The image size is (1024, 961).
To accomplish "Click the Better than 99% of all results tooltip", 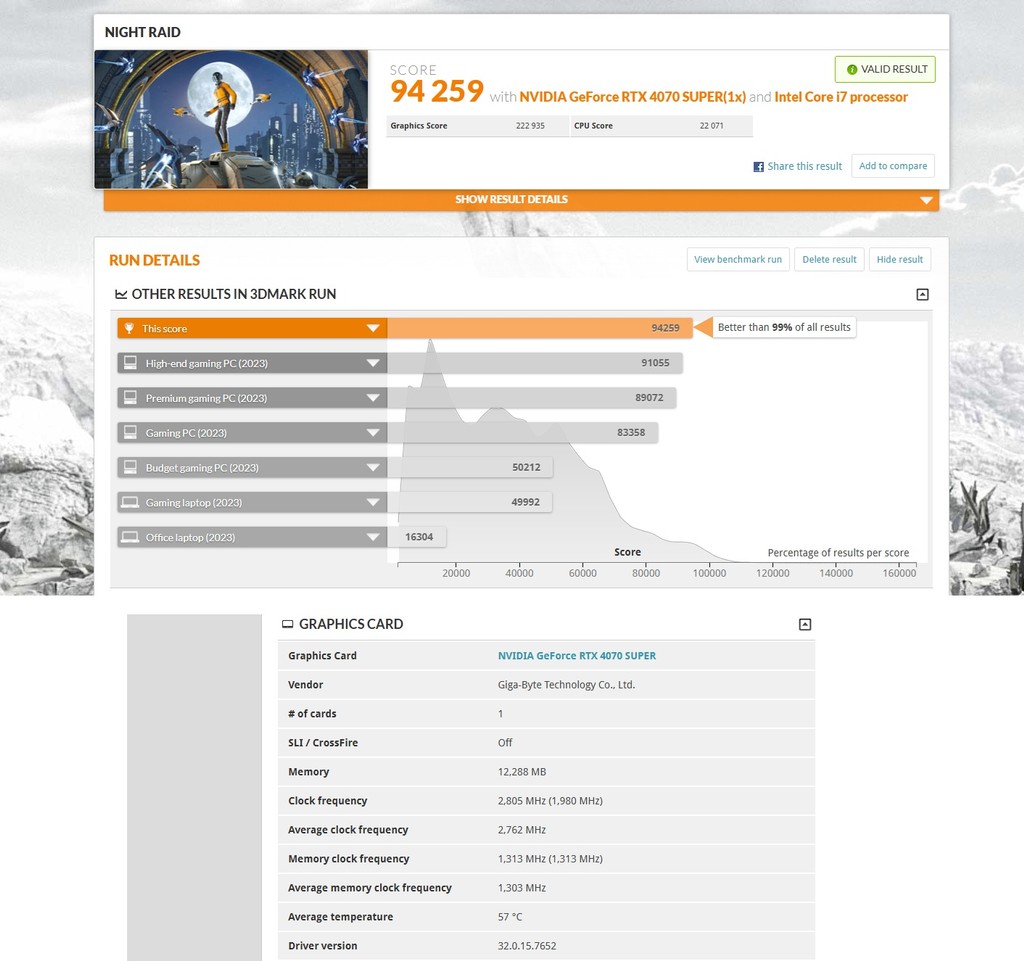I will coord(784,327).
